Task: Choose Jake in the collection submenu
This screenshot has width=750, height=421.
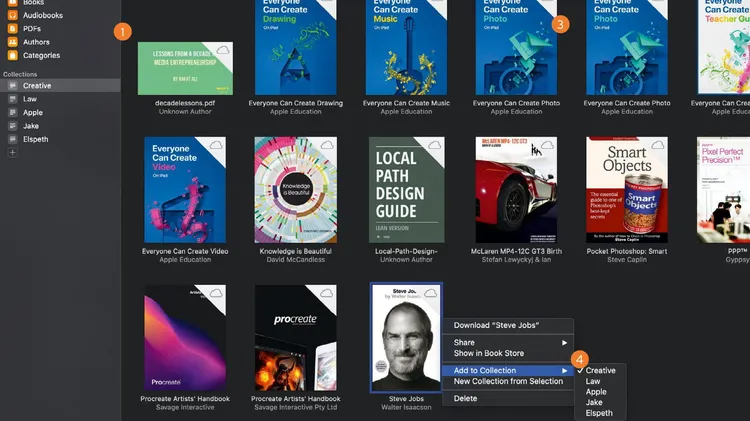Action: tap(594, 403)
